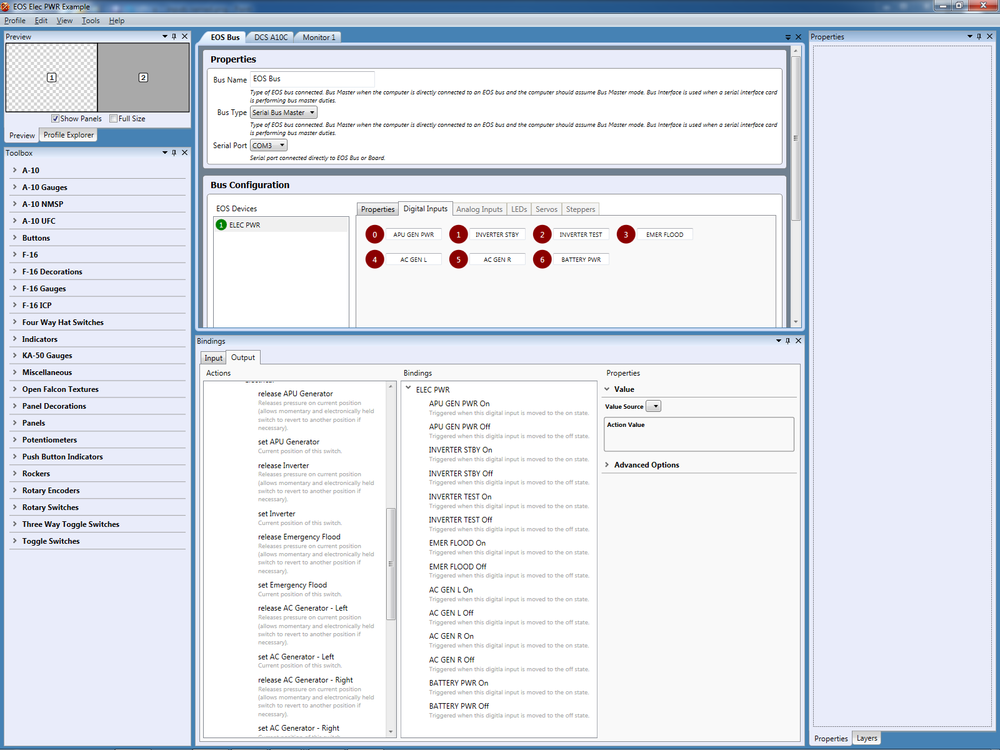Open the Servos tab
Screen dimensions: 1000x750
point(547,209)
